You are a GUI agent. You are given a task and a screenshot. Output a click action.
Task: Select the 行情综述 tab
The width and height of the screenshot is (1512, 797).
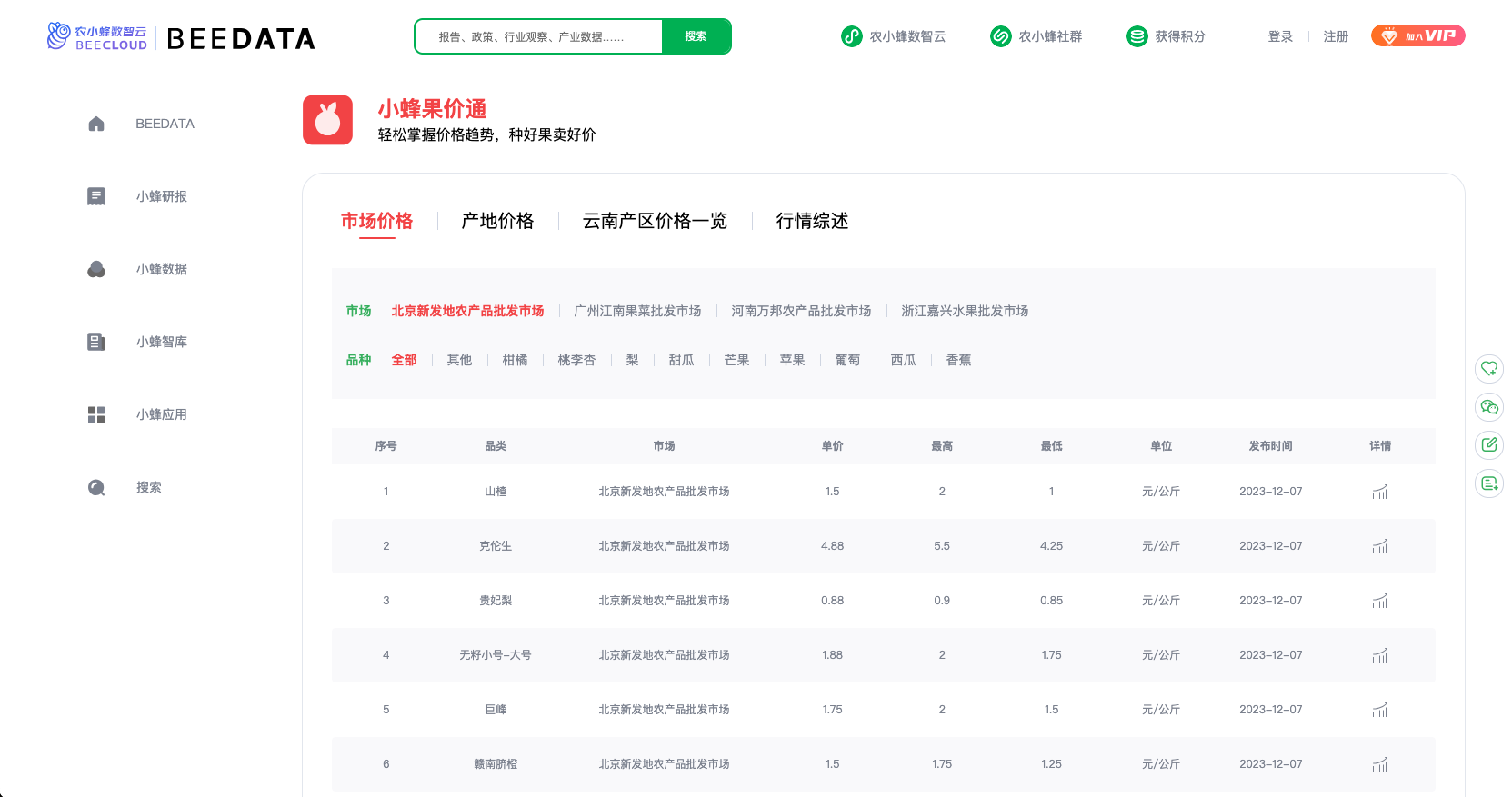[x=812, y=221]
